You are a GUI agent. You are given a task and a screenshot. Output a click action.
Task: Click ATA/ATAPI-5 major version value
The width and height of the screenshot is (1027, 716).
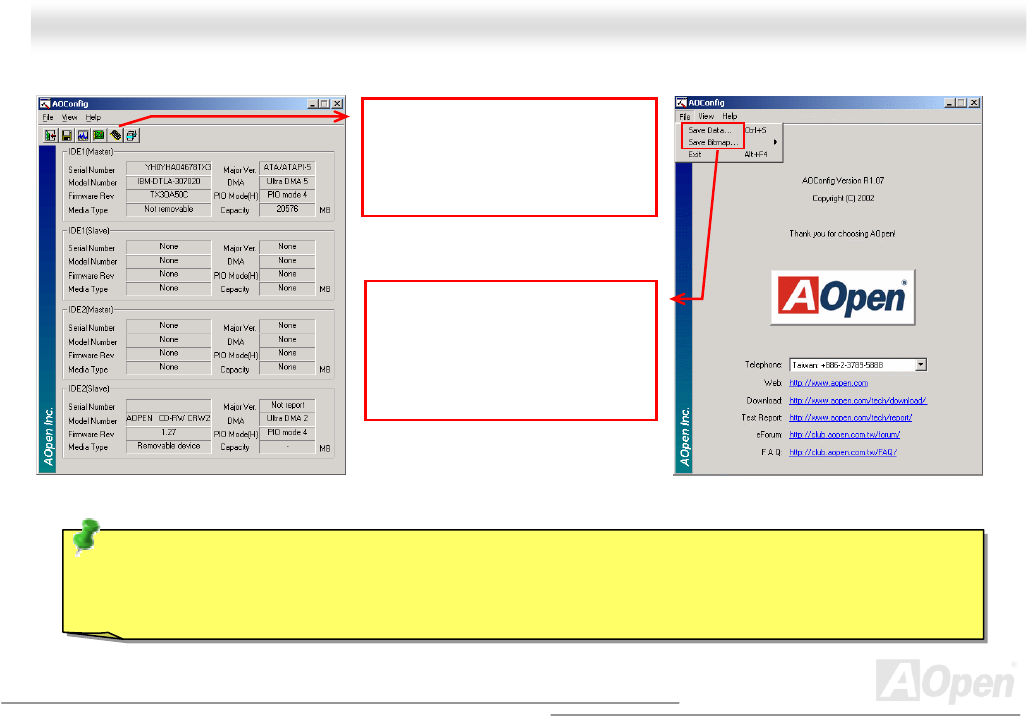(x=288, y=168)
